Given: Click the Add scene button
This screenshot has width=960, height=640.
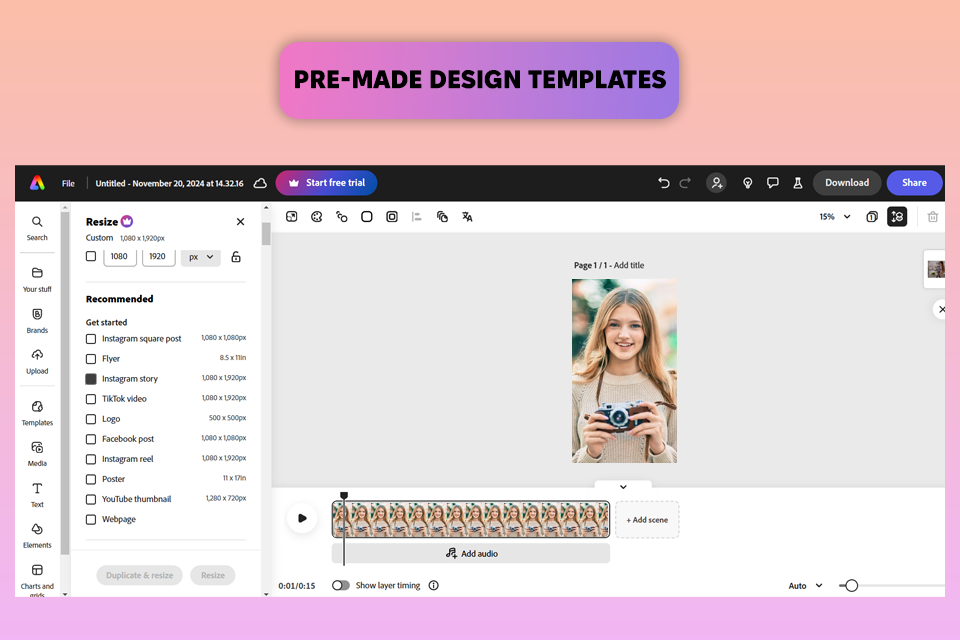Looking at the screenshot, I should click(x=647, y=519).
